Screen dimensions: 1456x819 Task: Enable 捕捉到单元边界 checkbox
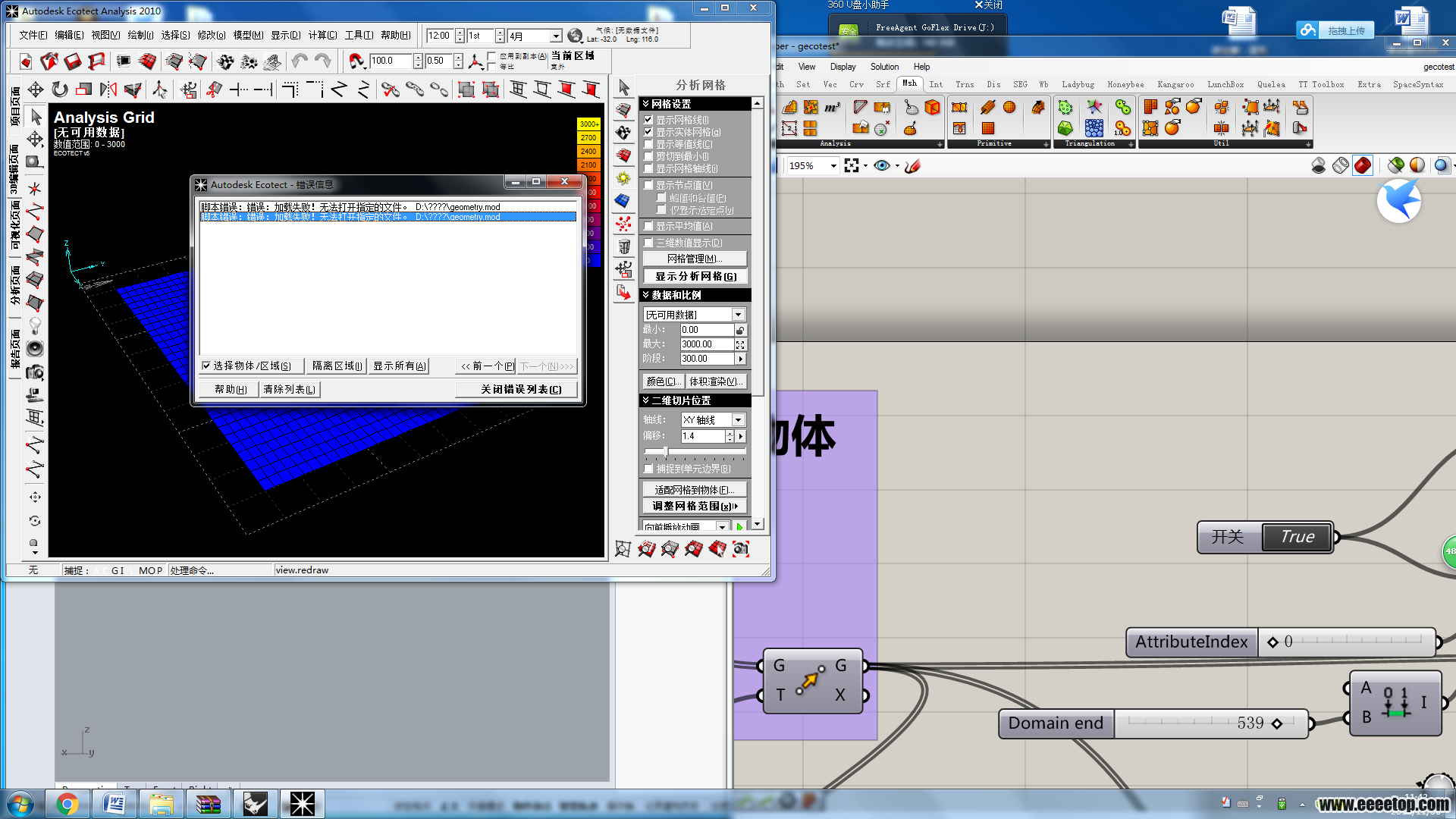point(648,469)
